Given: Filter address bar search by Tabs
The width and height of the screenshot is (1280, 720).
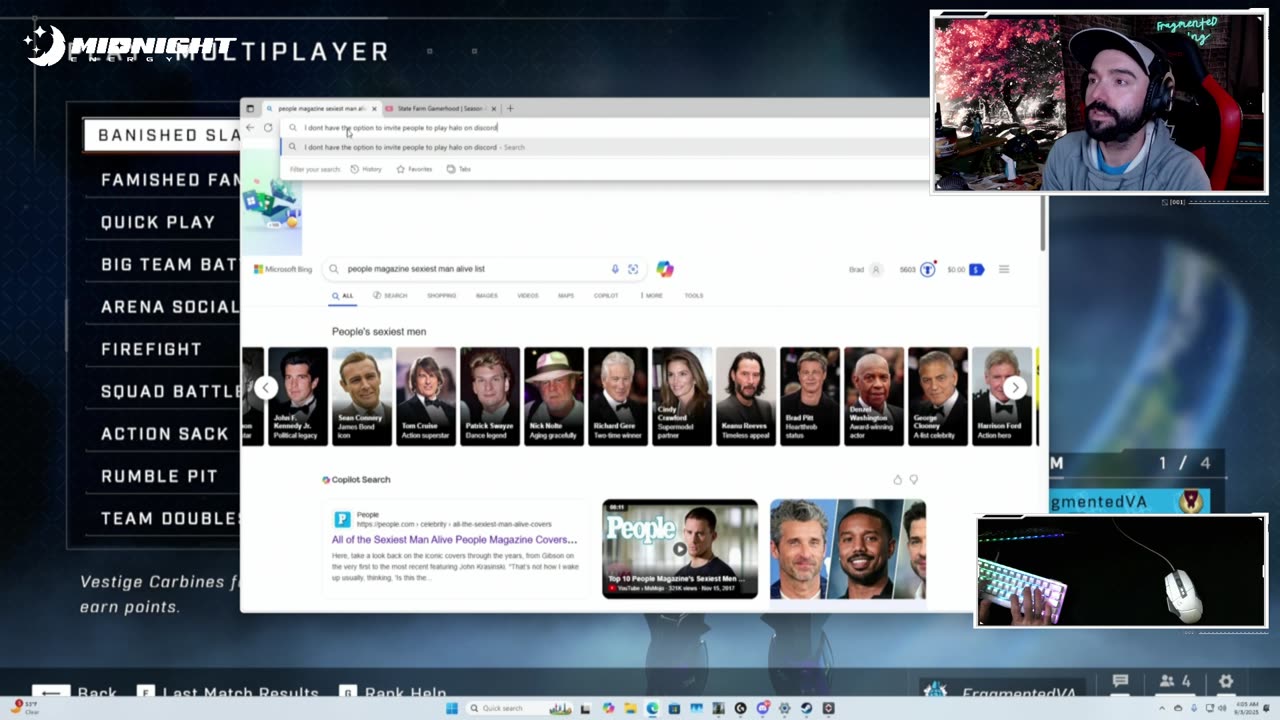Looking at the screenshot, I should point(459,169).
